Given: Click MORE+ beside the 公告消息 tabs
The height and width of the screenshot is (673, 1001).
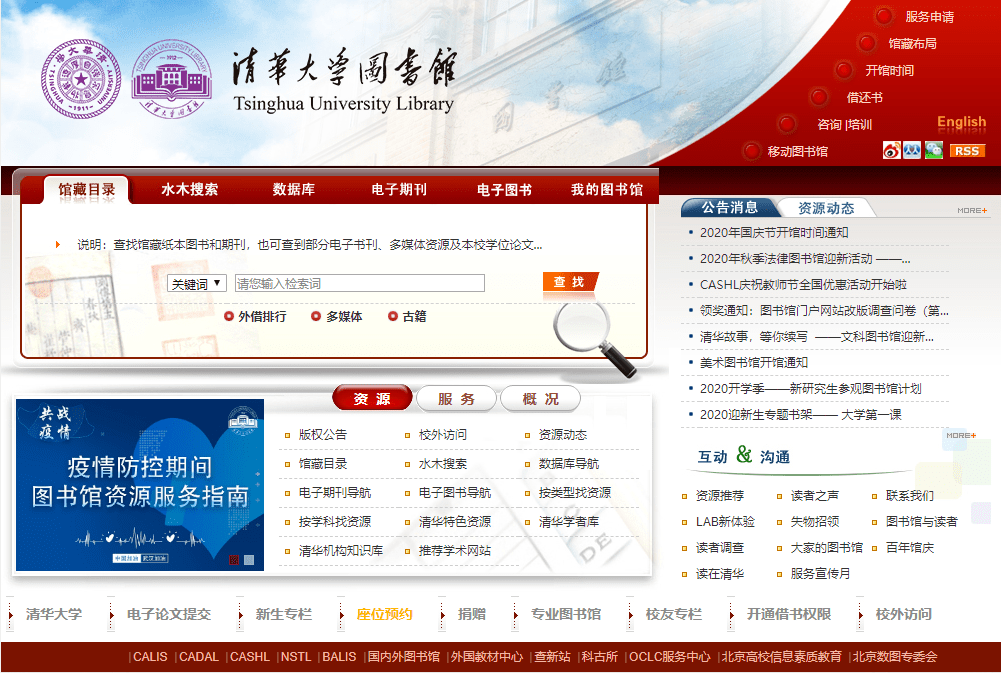Looking at the screenshot, I should [x=972, y=210].
